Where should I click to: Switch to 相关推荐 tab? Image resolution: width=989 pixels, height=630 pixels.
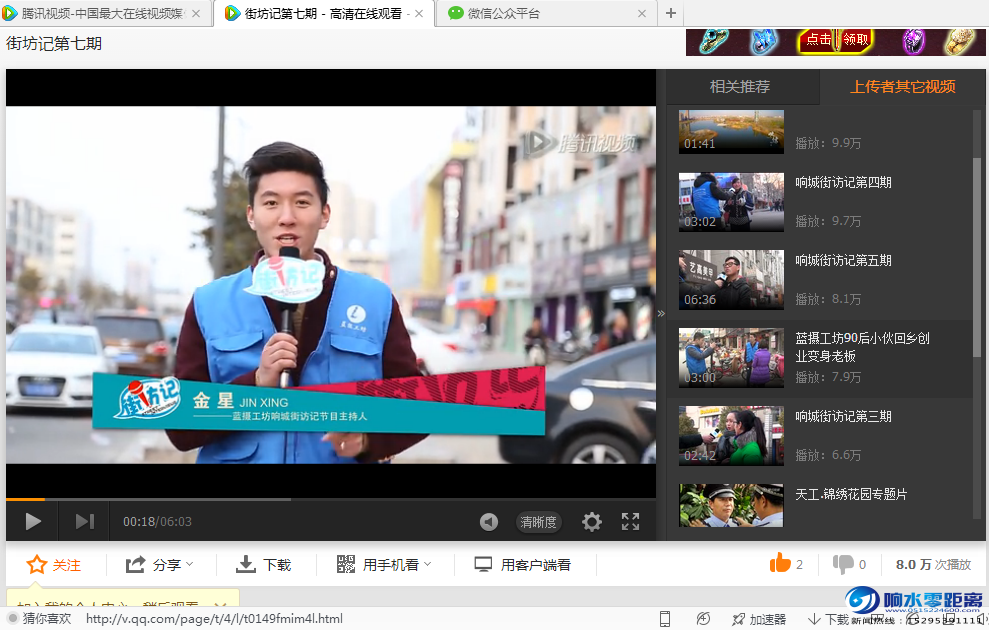click(740, 86)
